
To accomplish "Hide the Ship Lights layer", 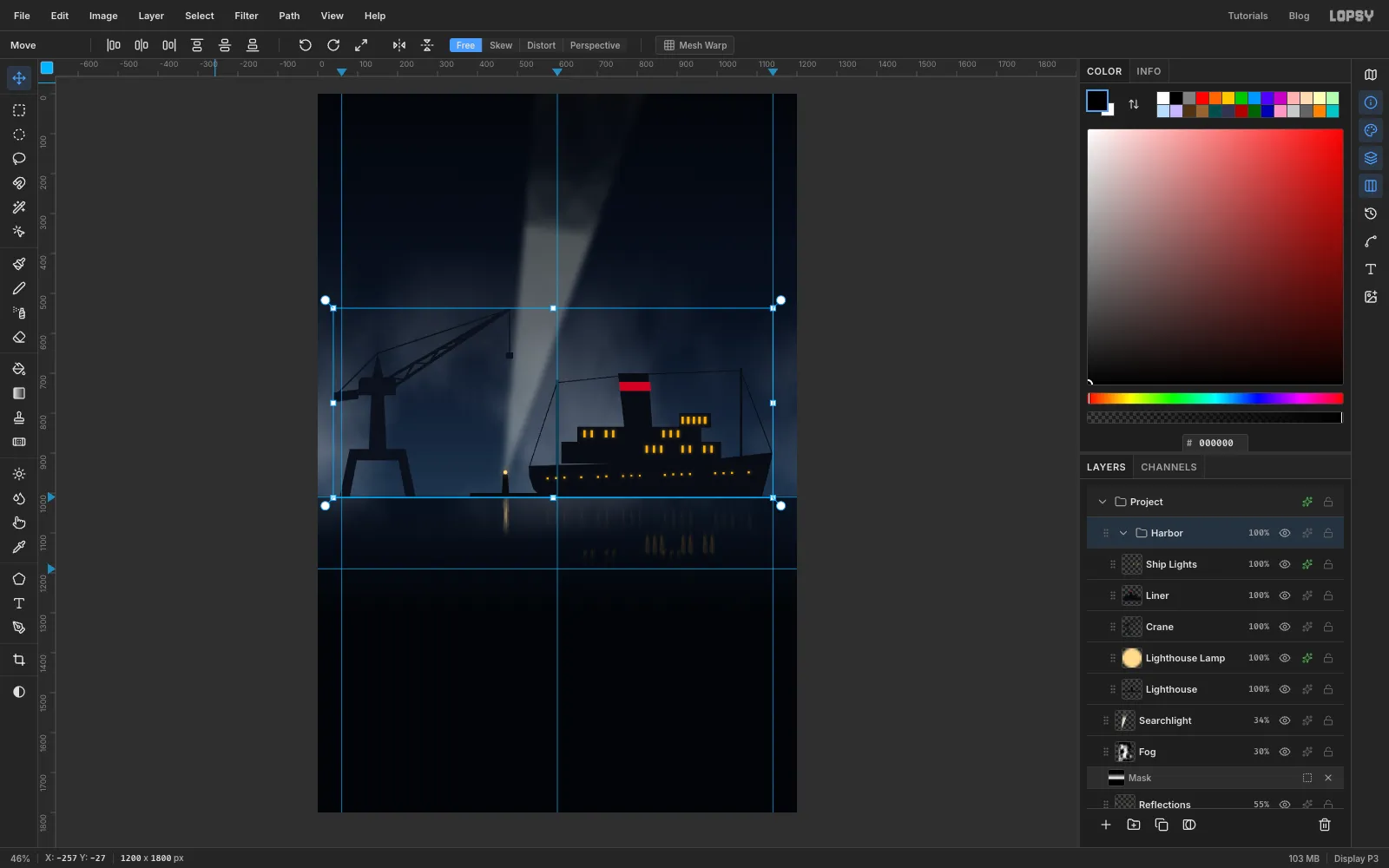I will (1285, 564).
